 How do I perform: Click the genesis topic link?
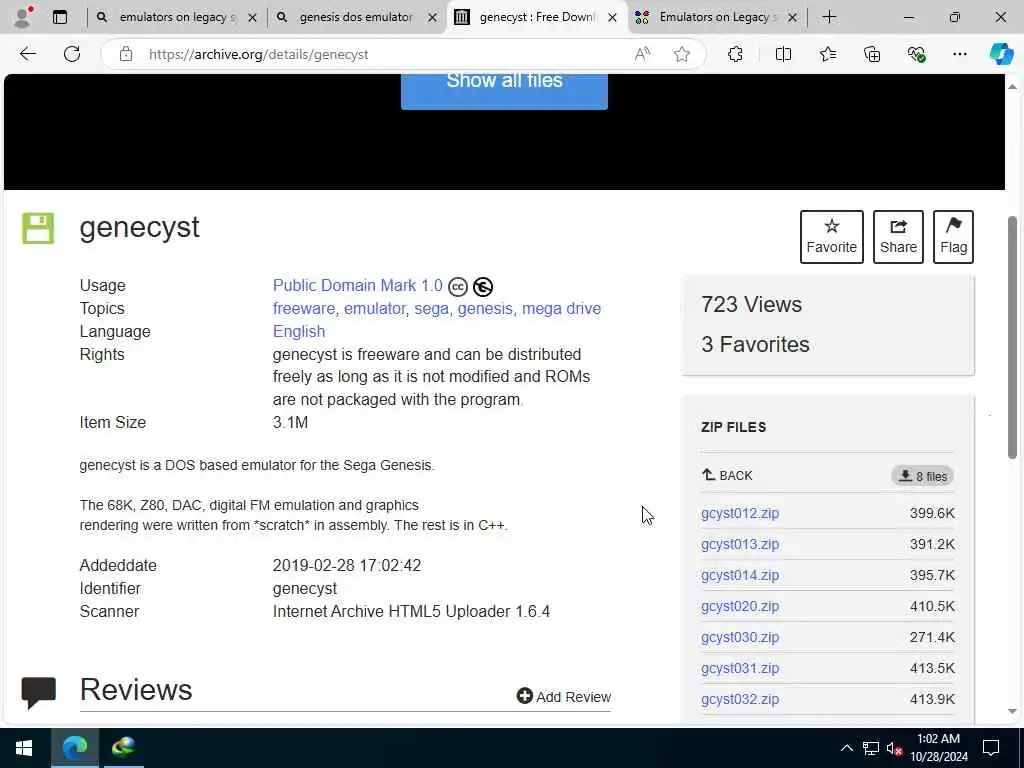(x=485, y=308)
